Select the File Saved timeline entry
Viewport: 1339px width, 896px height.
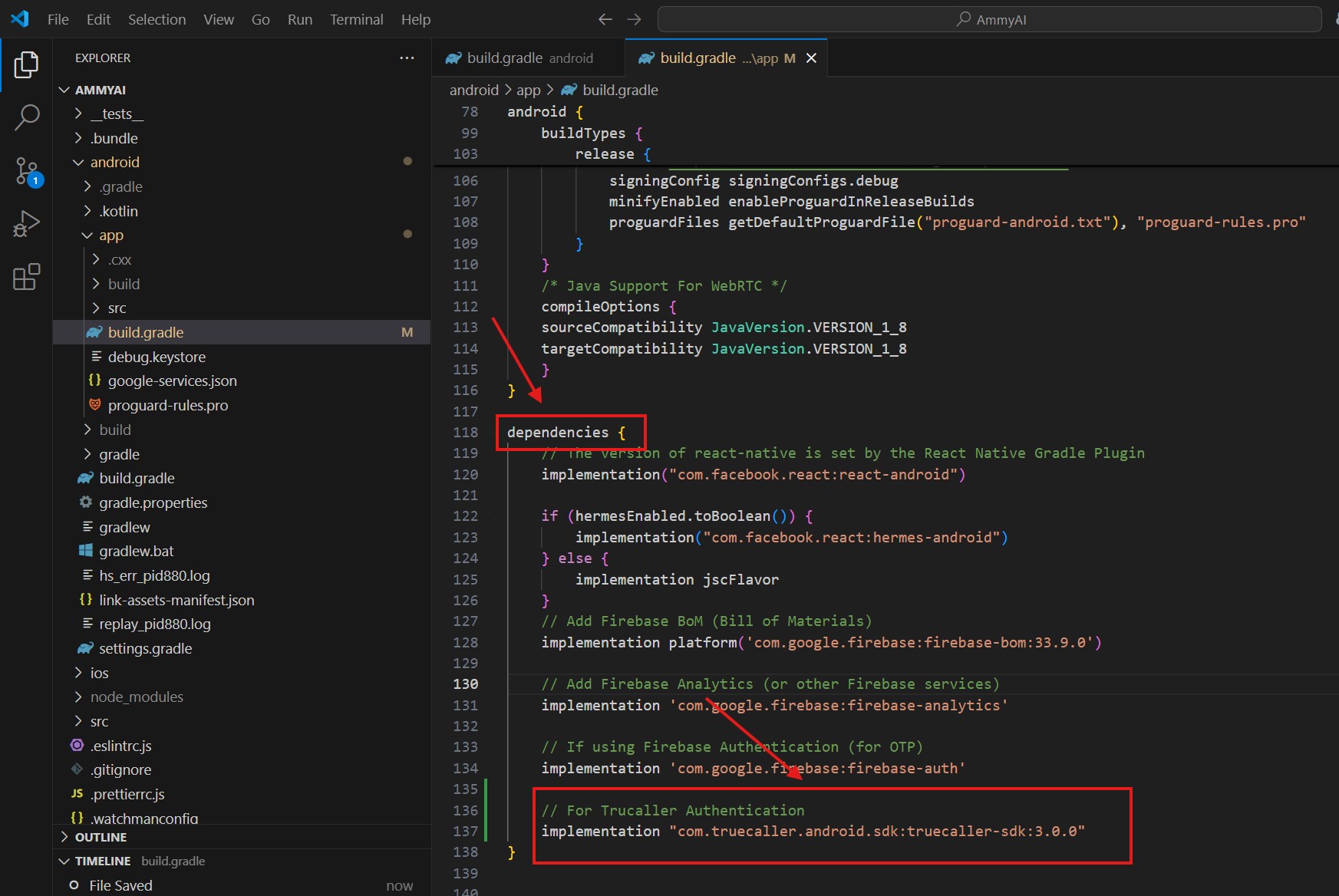point(120,885)
